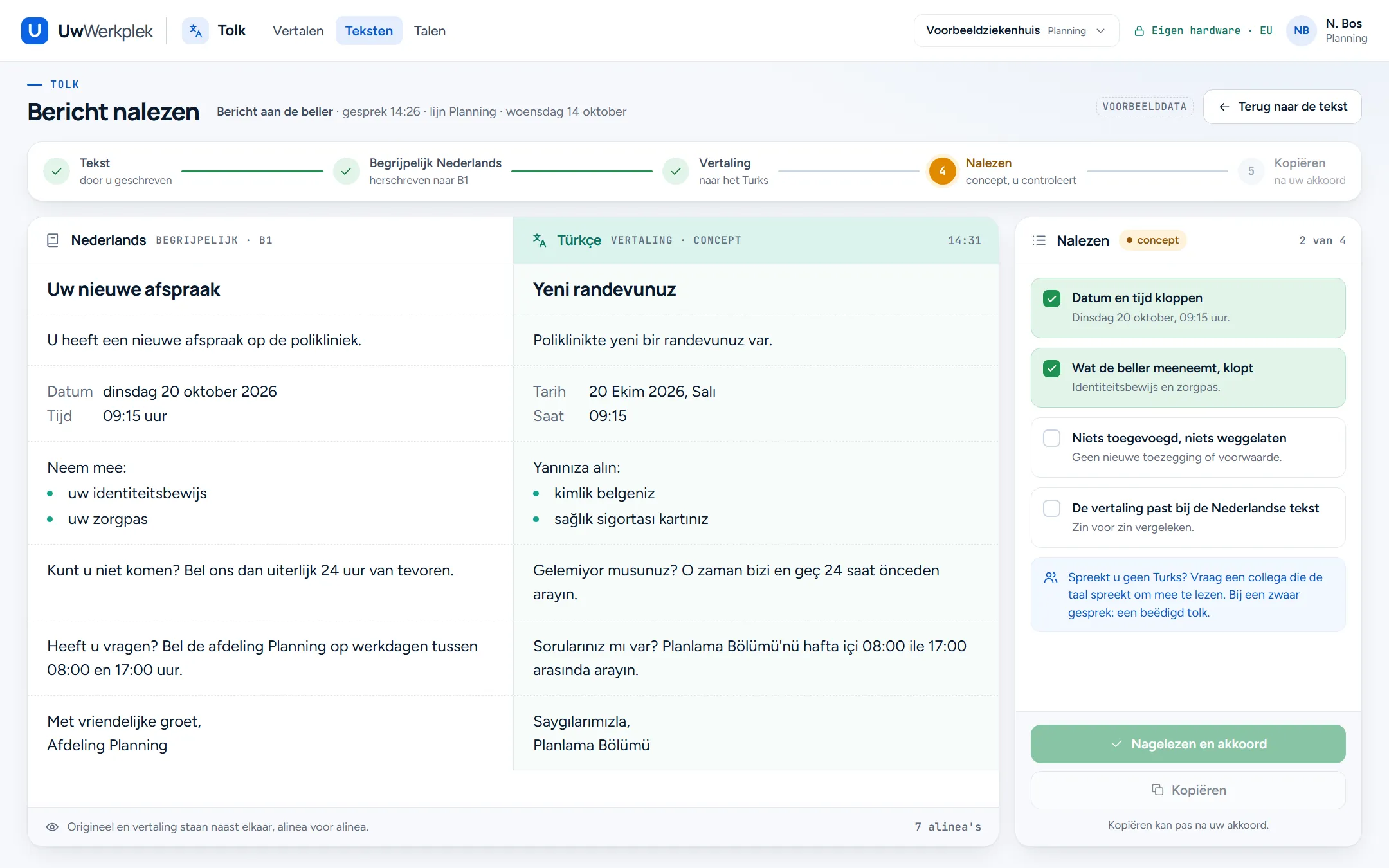Click the document icon next to Nederlands

(x=53, y=240)
